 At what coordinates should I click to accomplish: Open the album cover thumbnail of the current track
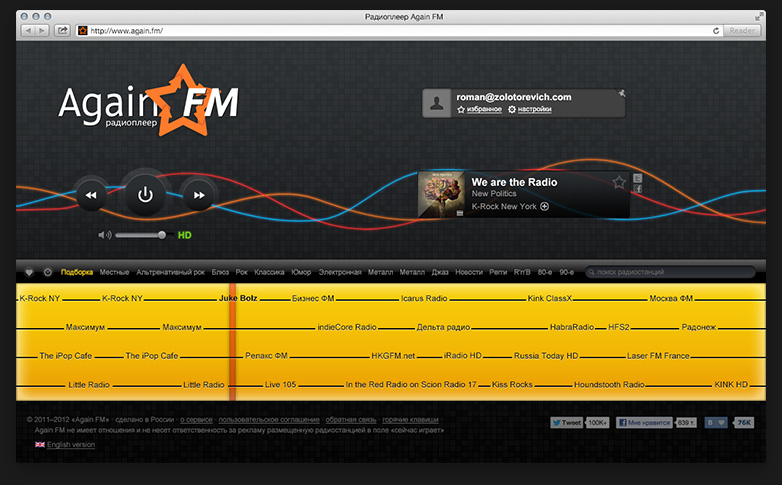pyautogui.click(x=441, y=194)
